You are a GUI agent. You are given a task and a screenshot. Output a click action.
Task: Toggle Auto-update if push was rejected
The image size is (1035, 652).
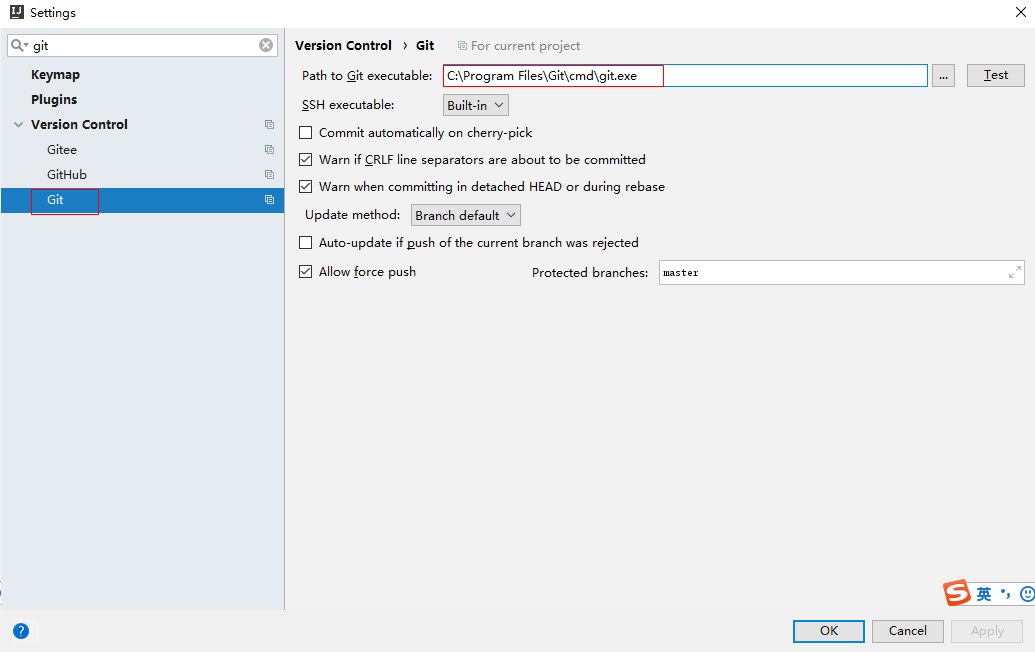pos(306,243)
